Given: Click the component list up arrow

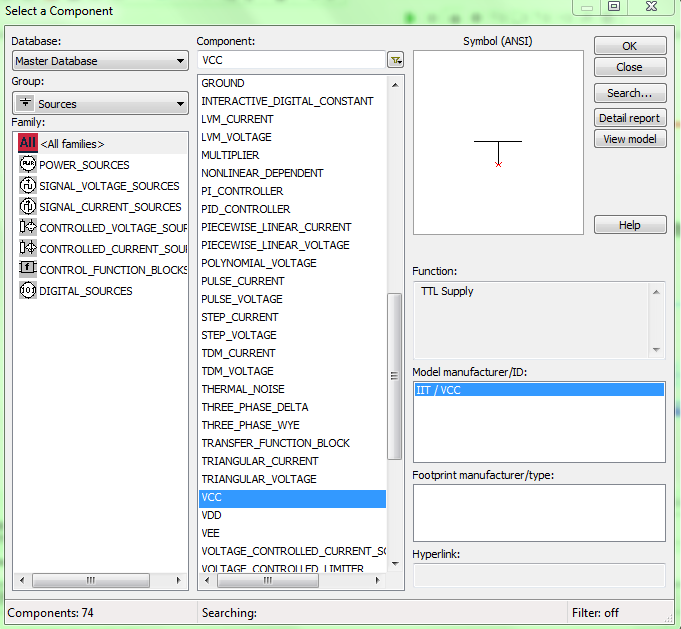Looking at the screenshot, I should [395, 85].
